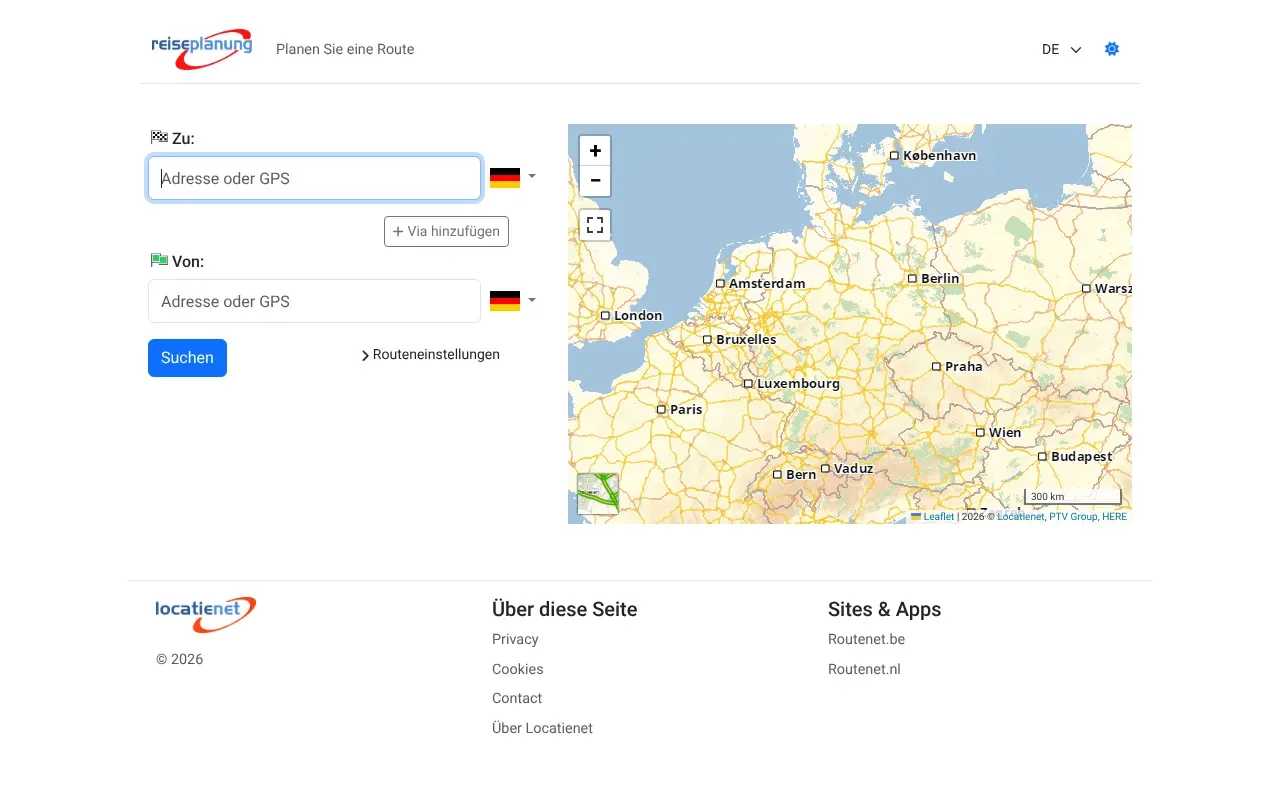Click the Suchen button
The image size is (1280, 800).
click(x=187, y=357)
